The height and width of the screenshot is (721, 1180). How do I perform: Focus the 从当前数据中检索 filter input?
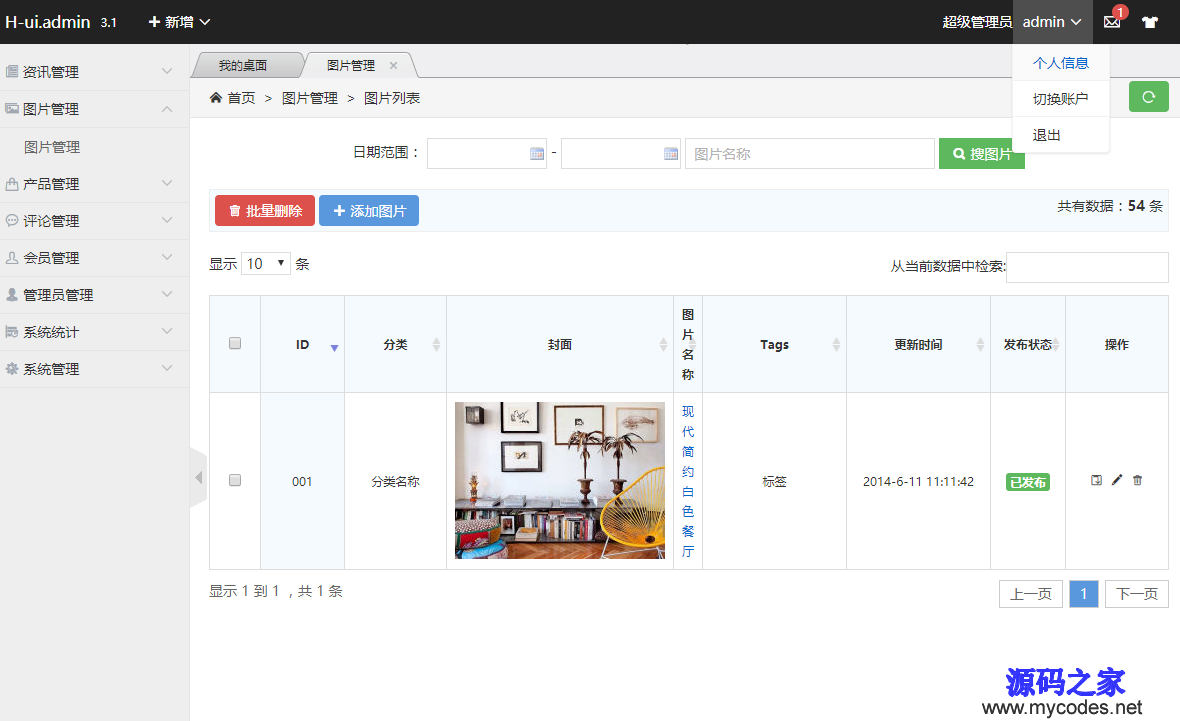point(1087,267)
